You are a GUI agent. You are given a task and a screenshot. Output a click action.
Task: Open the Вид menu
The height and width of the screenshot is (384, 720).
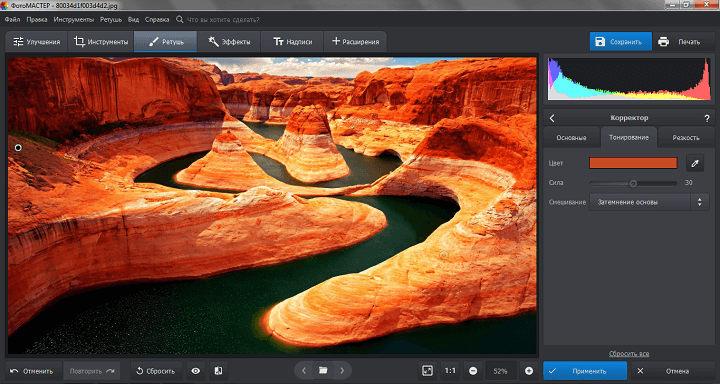(x=133, y=20)
